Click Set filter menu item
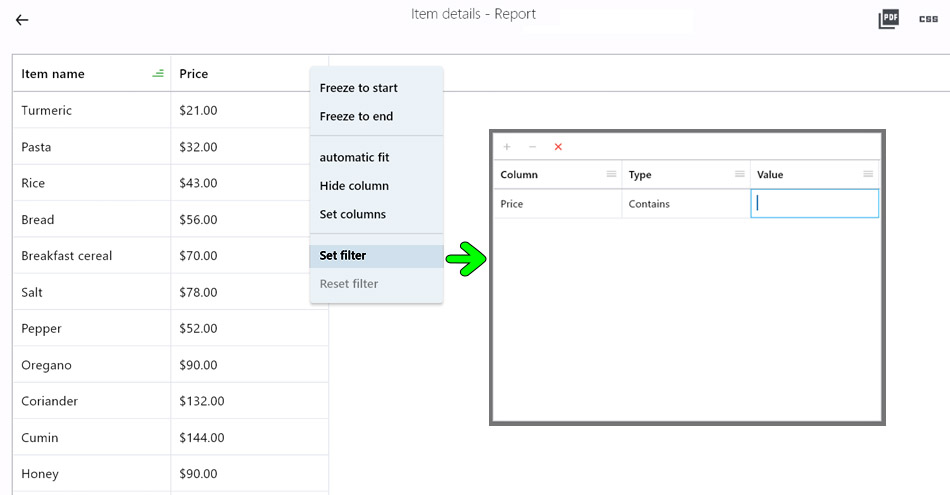 coord(343,255)
